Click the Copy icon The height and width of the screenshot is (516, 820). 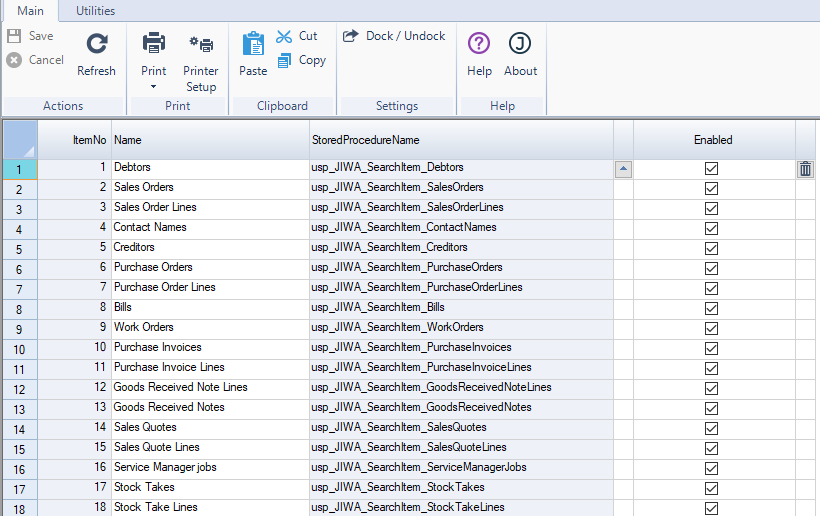point(285,60)
